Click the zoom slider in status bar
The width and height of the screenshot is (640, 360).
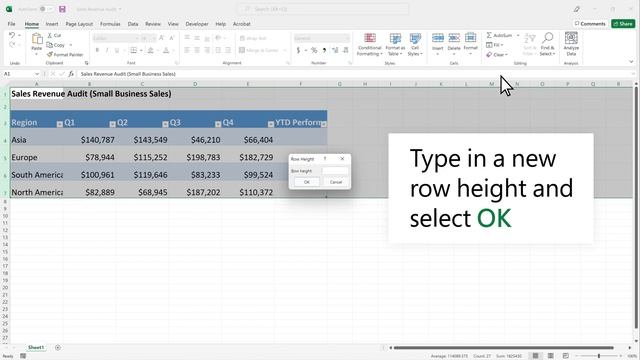point(599,356)
